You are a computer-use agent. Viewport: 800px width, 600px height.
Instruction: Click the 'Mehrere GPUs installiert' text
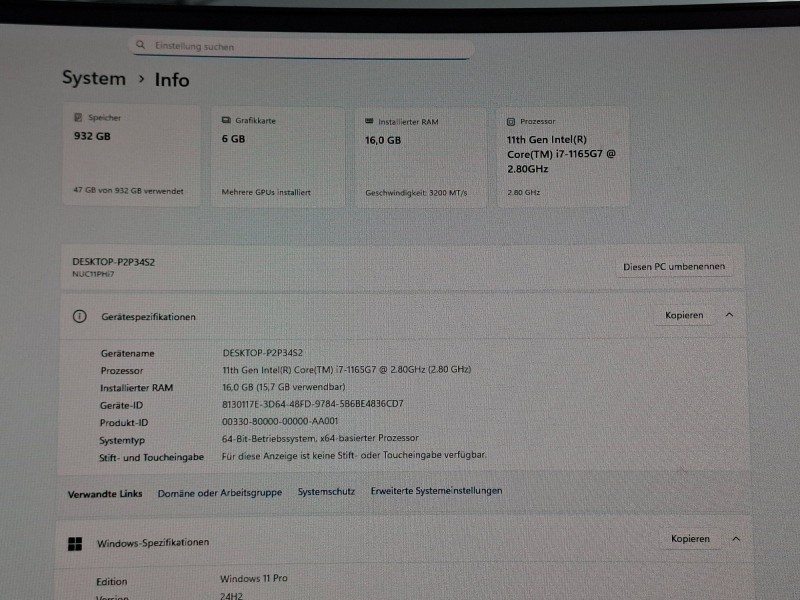click(266, 192)
